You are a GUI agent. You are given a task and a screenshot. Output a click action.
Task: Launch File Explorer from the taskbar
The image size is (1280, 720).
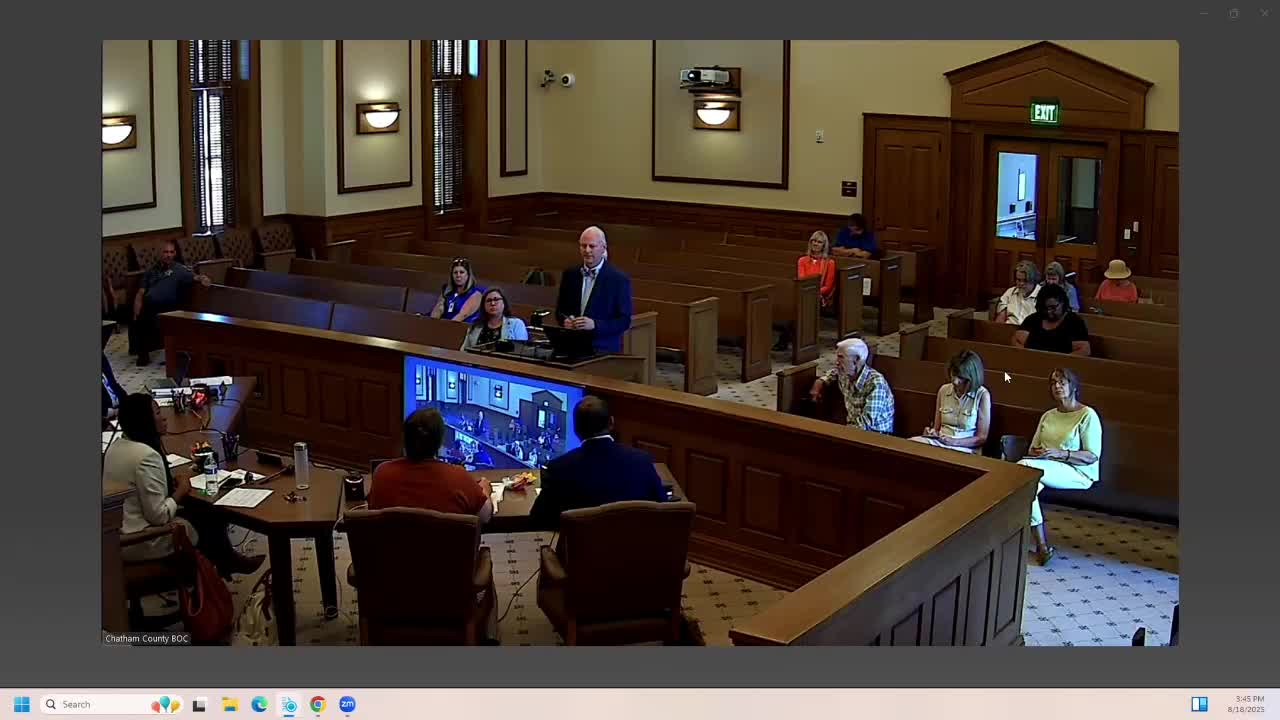229,704
